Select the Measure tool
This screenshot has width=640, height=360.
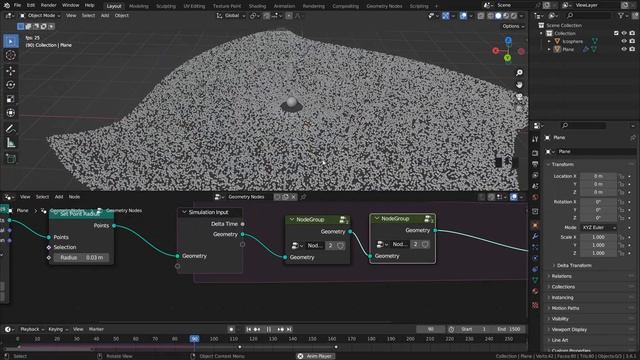(x=11, y=143)
